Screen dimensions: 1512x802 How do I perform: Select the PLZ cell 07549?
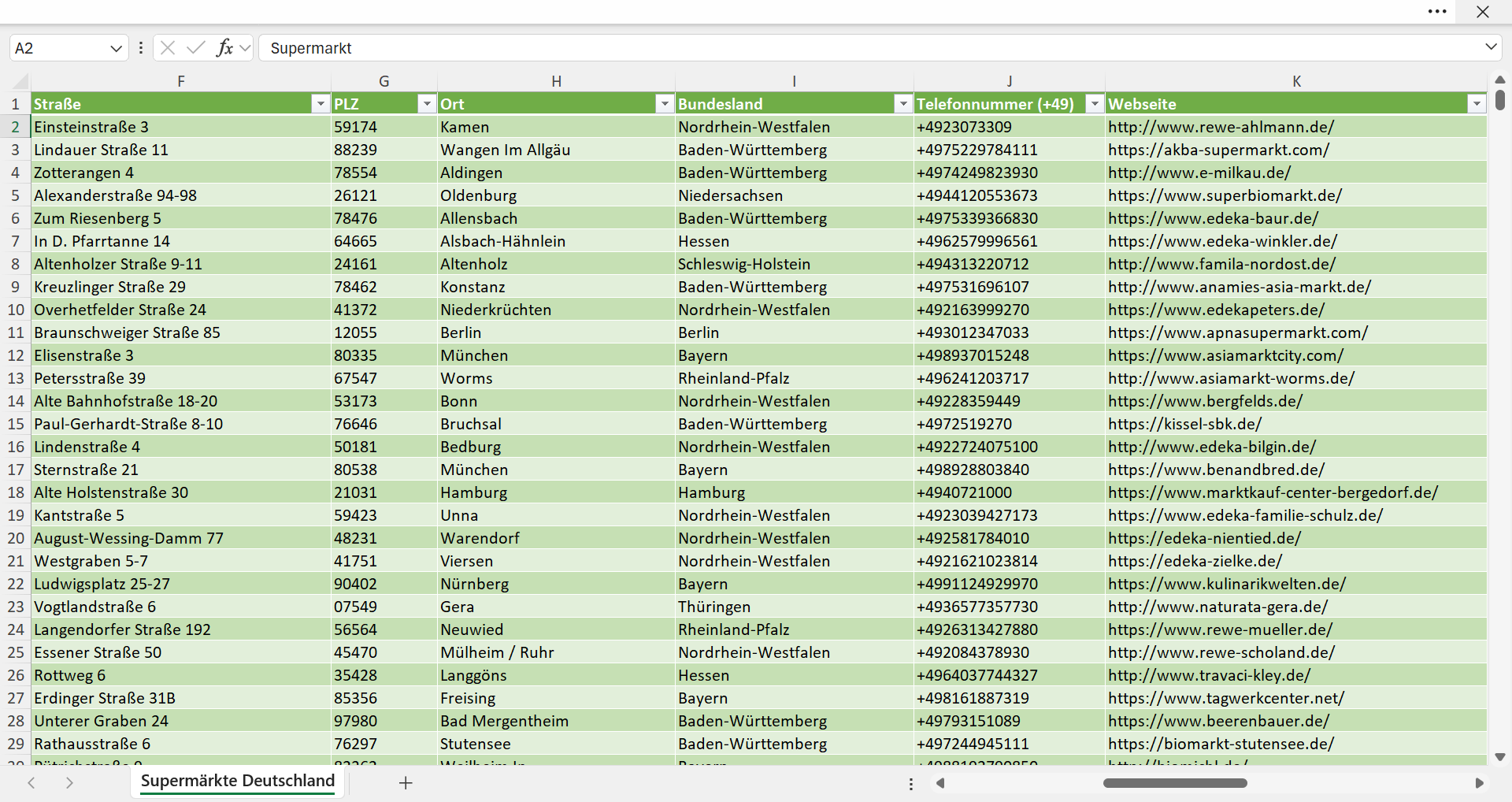click(384, 607)
